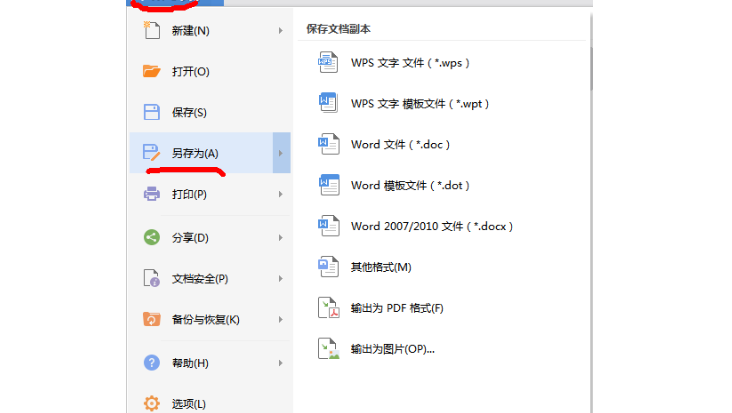Open 备份与恢复(K) menu entry

[x=210, y=320]
